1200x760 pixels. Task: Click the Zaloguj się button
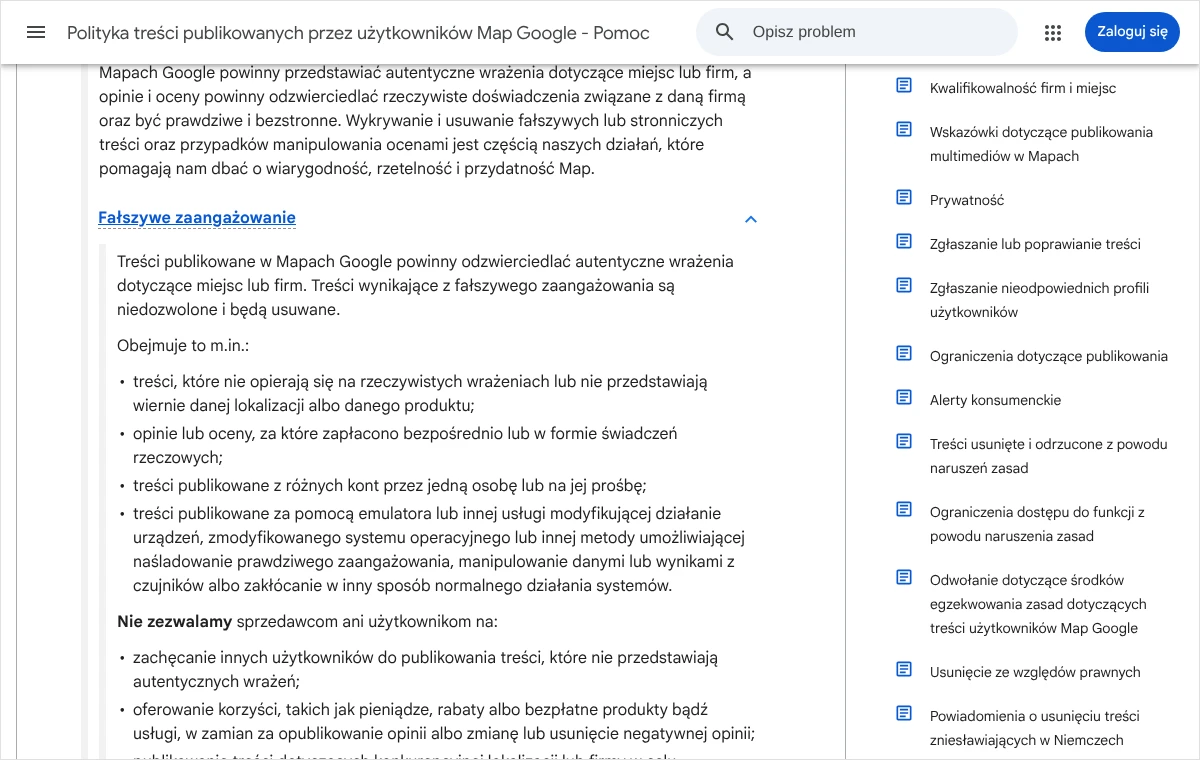tap(1132, 32)
